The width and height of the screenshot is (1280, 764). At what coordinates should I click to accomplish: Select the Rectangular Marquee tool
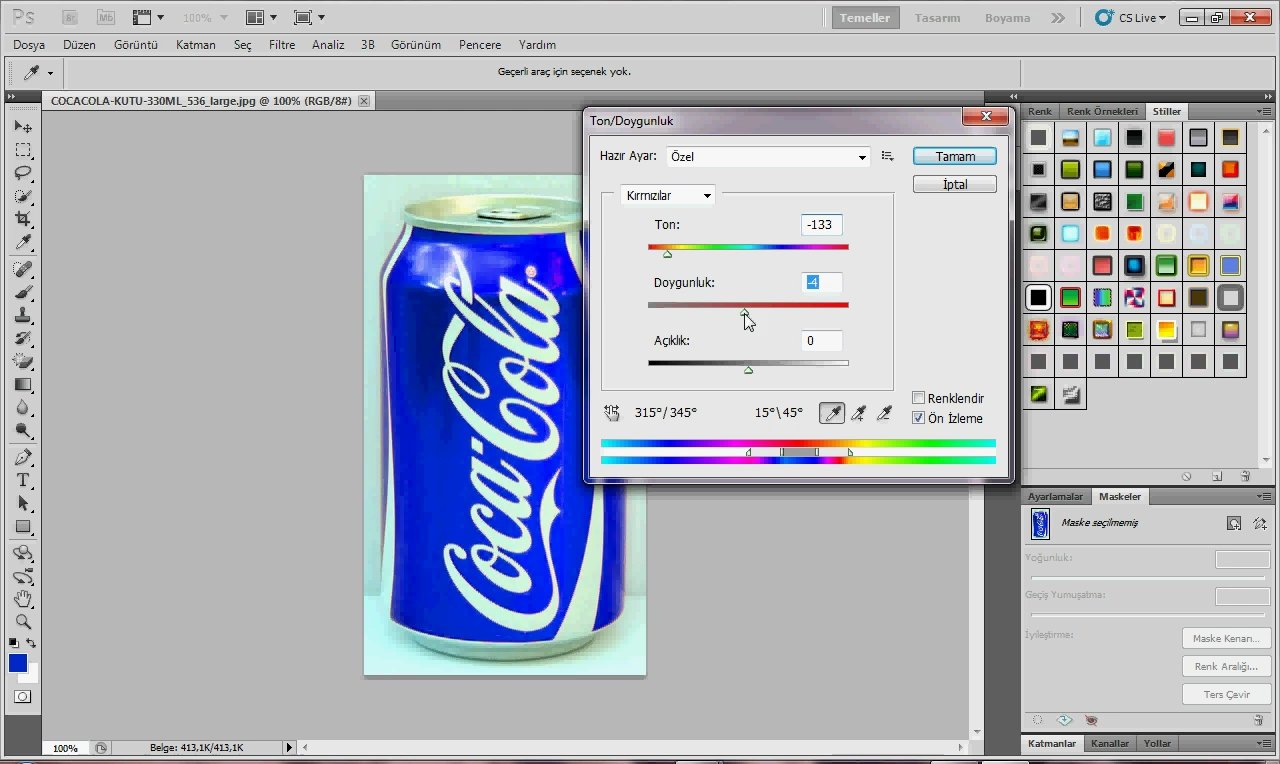click(23, 150)
